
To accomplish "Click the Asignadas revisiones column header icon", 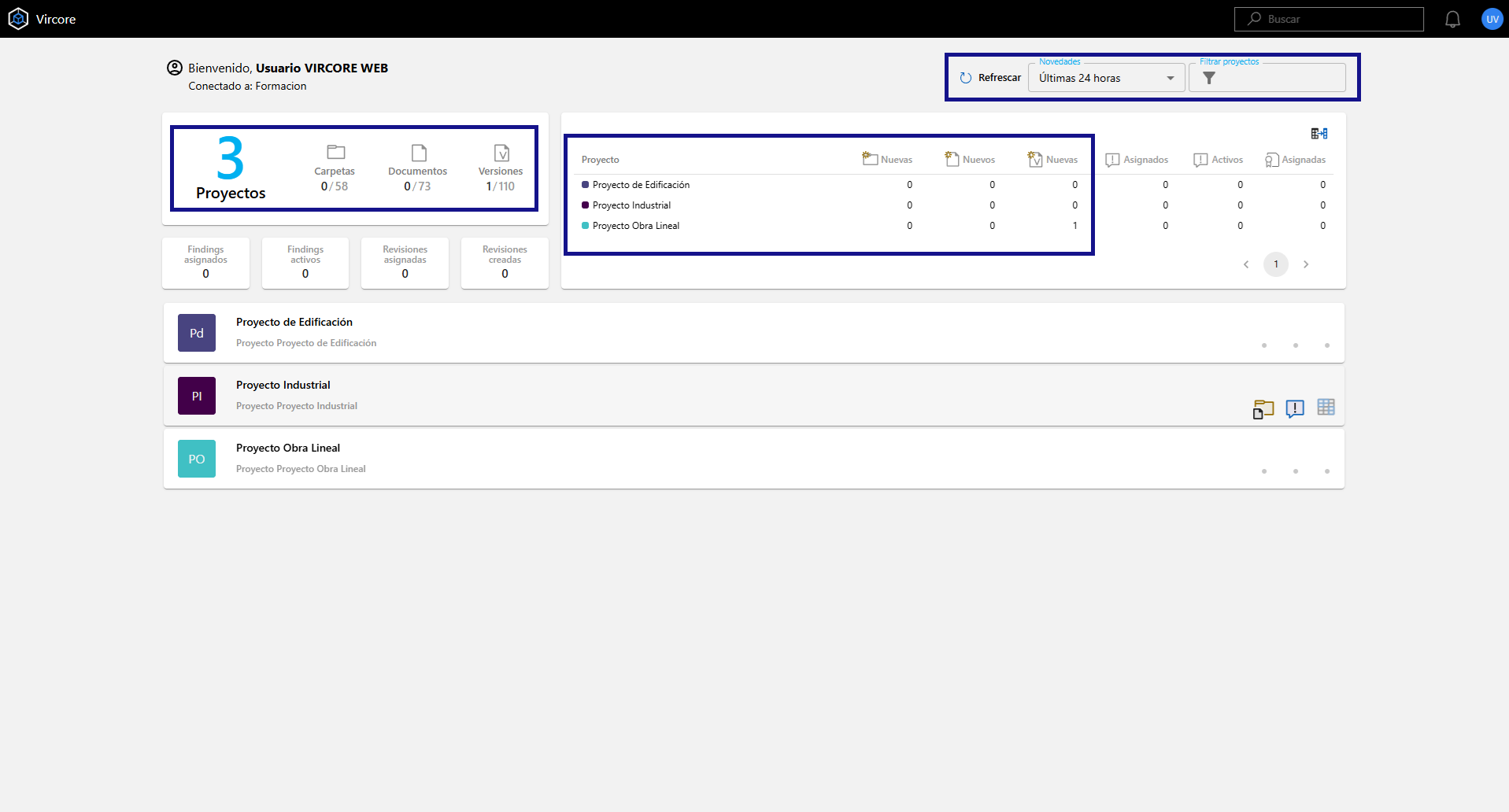I will 1270,160.
